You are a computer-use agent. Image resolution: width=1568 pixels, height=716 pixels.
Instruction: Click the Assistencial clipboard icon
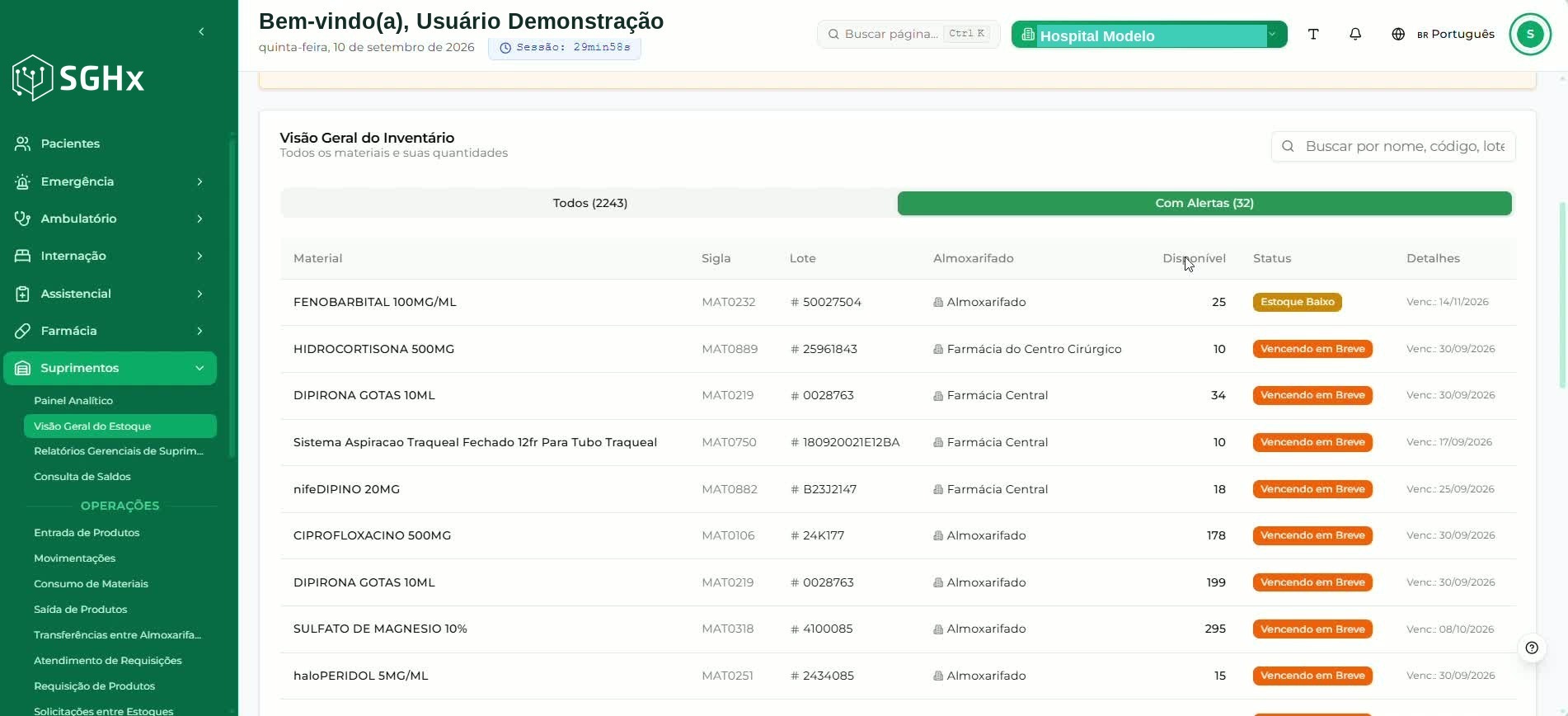[x=23, y=294]
